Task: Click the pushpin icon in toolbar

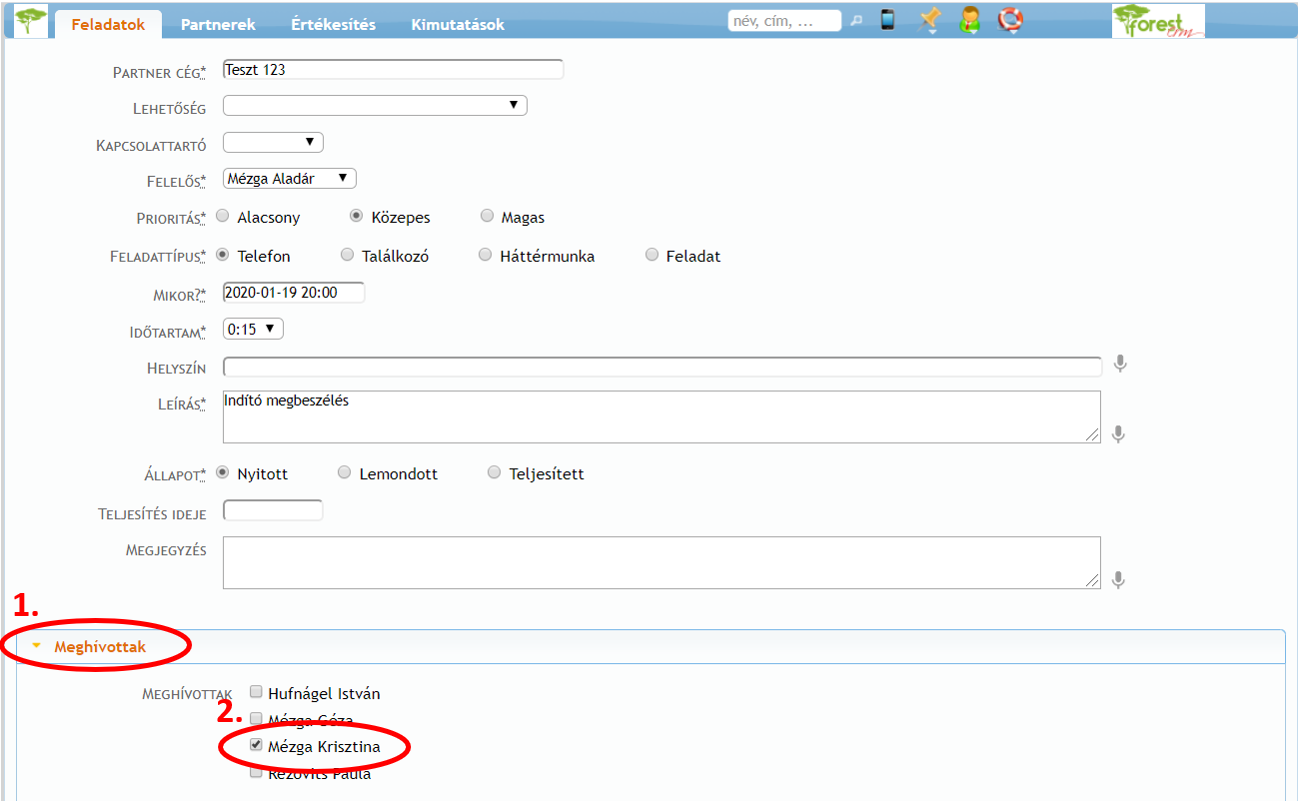Action: click(930, 19)
